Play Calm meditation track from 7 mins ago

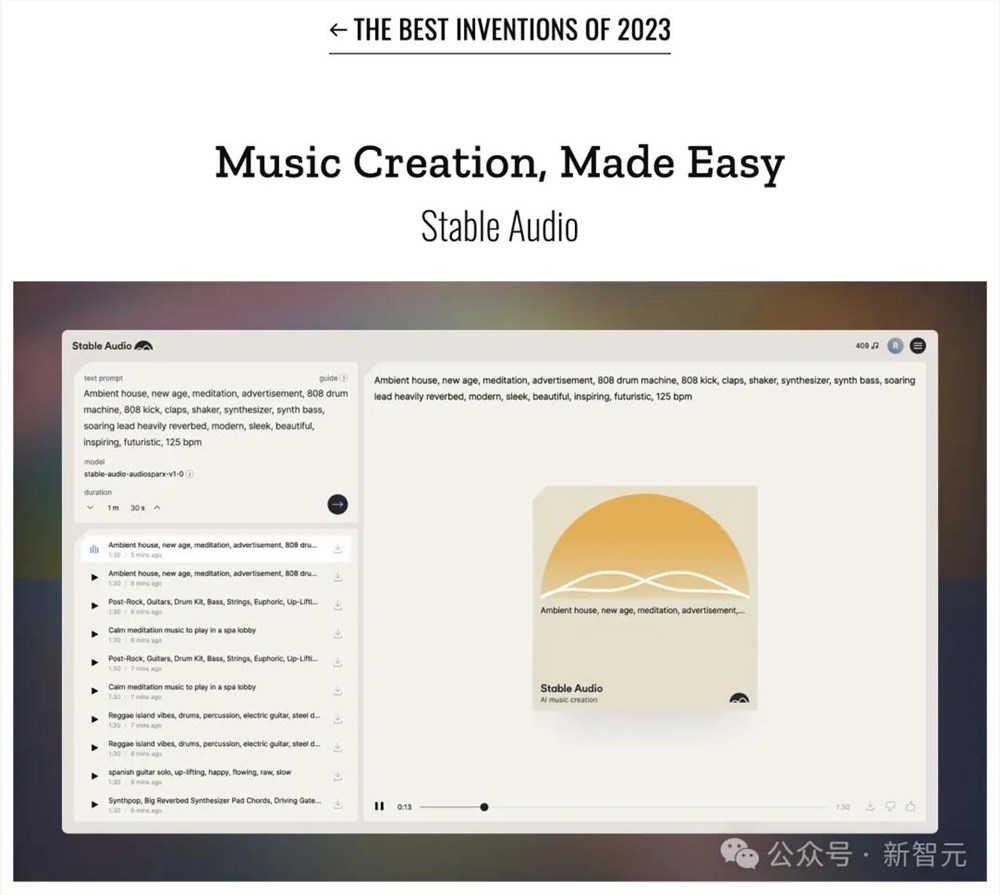pos(94,691)
